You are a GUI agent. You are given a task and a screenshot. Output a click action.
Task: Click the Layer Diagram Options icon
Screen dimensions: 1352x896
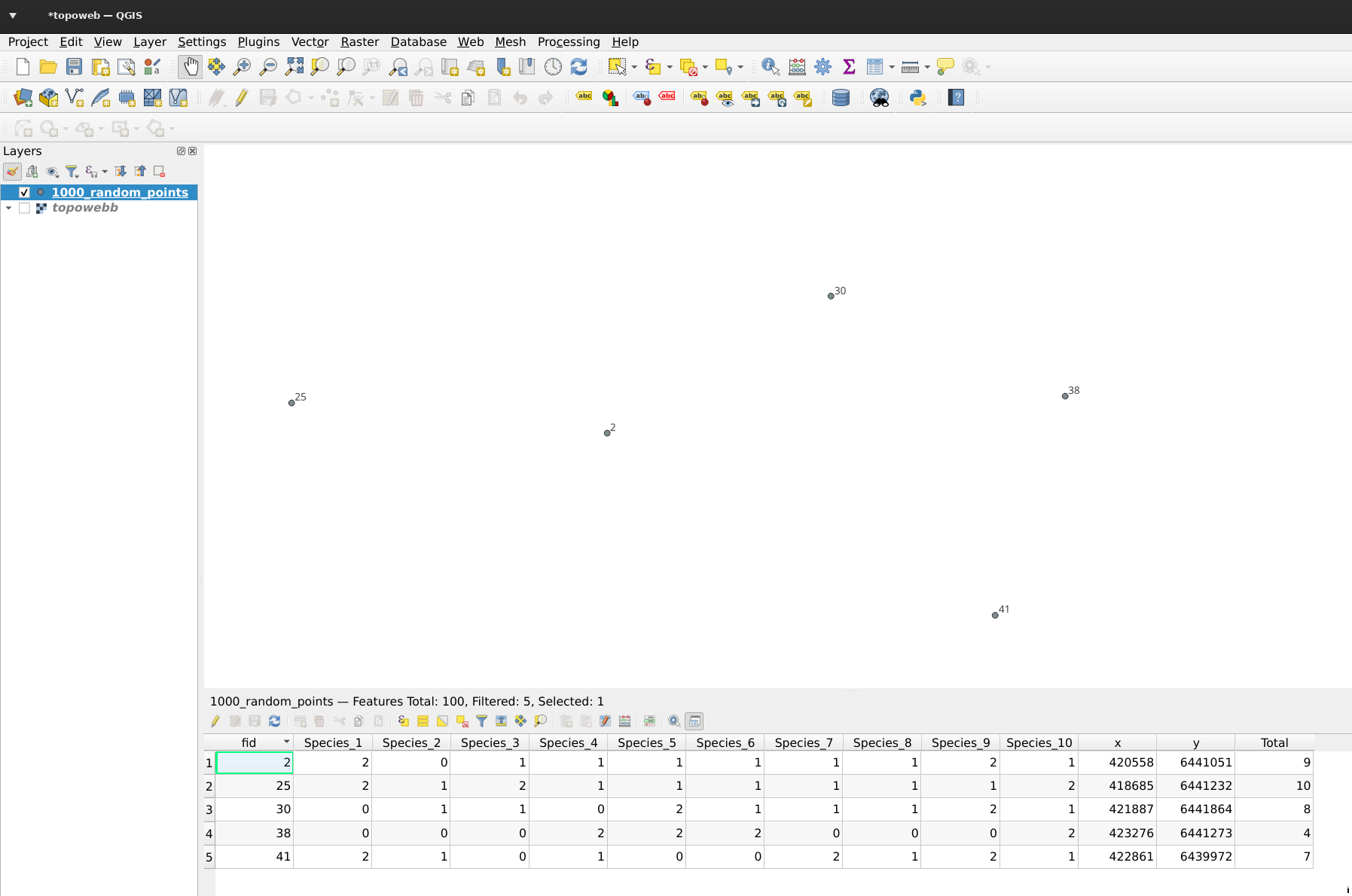tap(610, 98)
